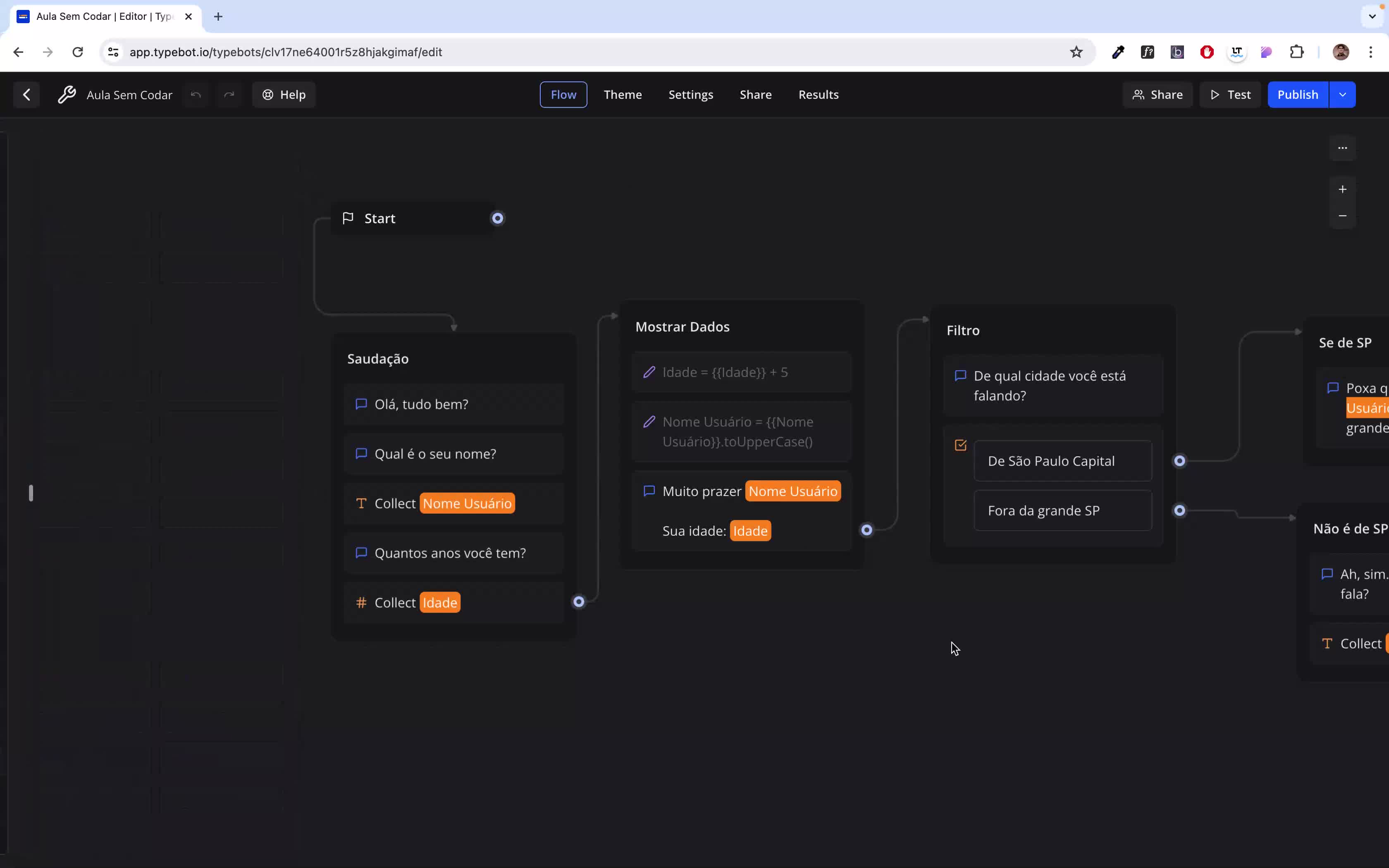Screen dimensions: 1389x868
Task: Open the tab search chevron at top right
Action: click(1372, 16)
